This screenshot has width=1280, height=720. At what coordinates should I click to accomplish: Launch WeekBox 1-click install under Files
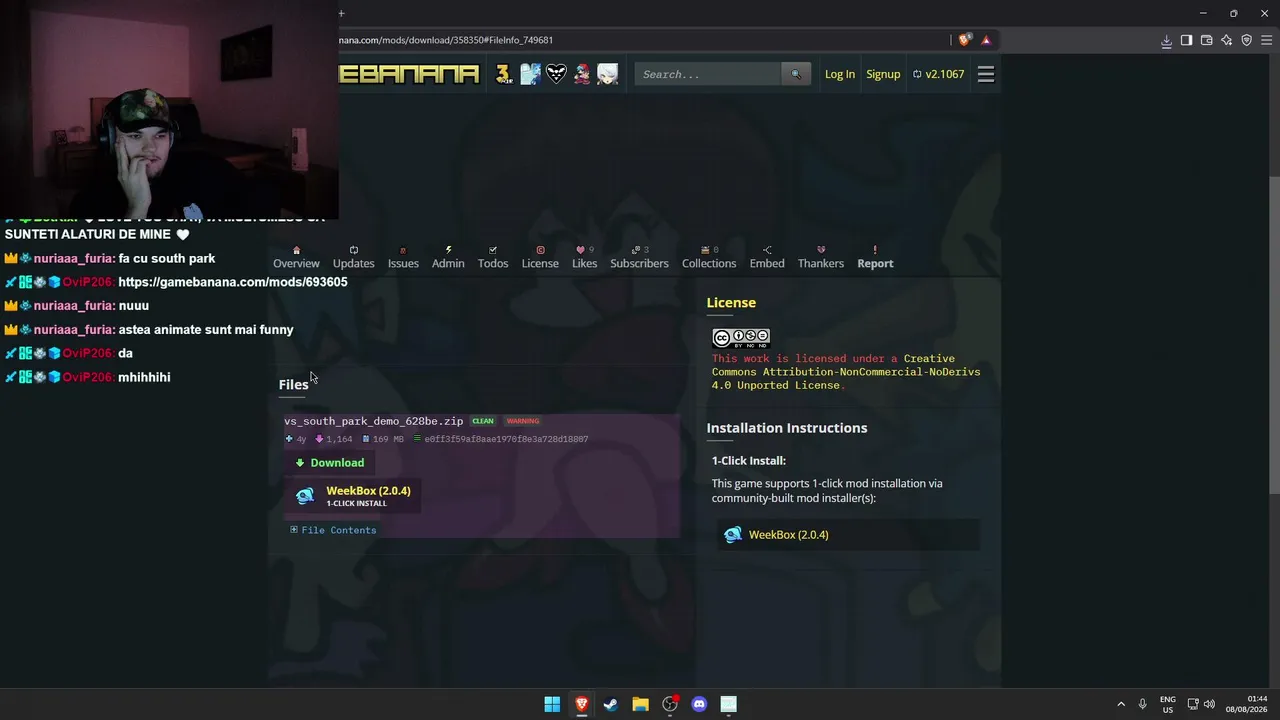tap(354, 496)
